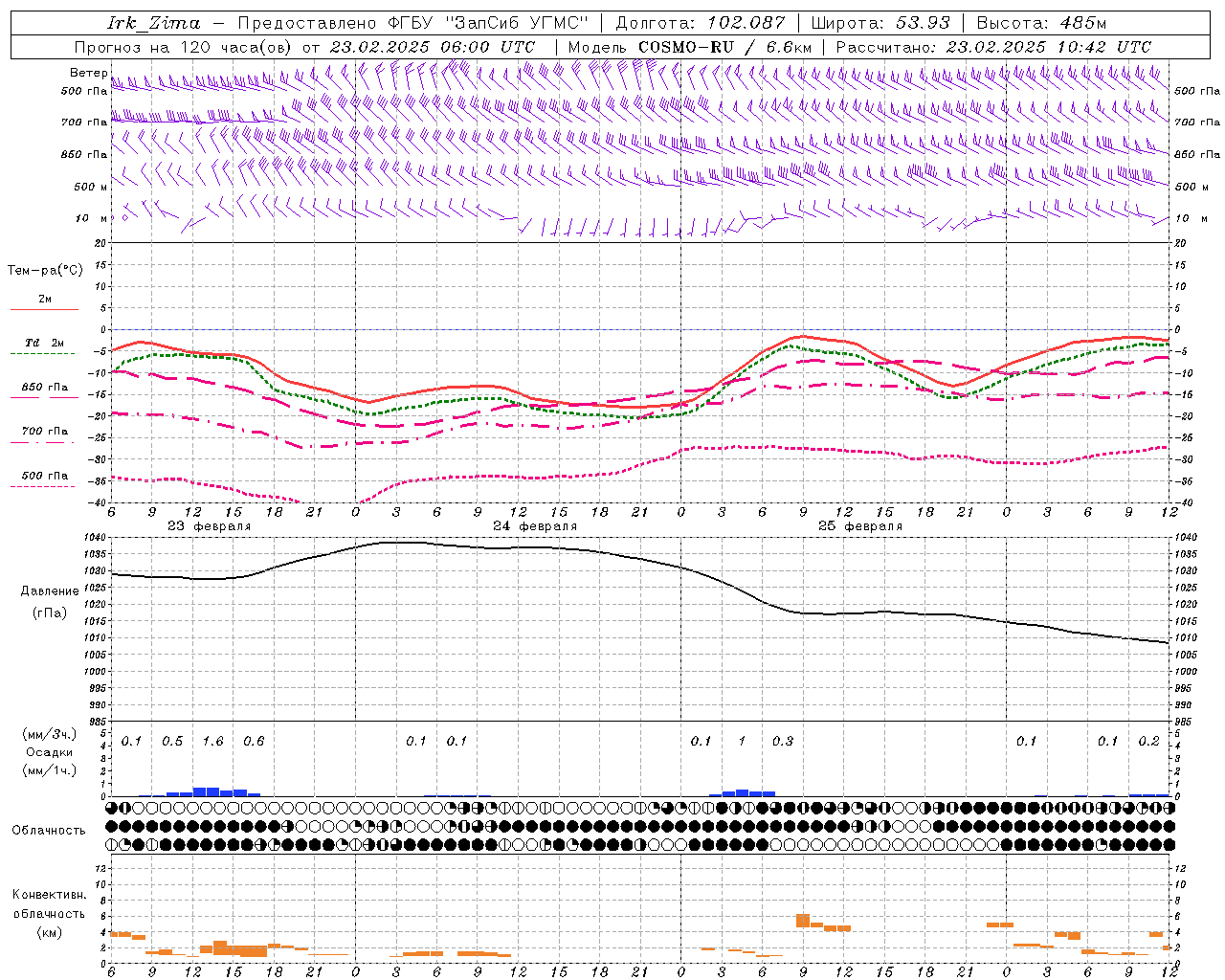The height and width of the screenshot is (980, 1225).
Task: Click the (мм/3ч.) precipitation unit label
Action: tap(49, 735)
